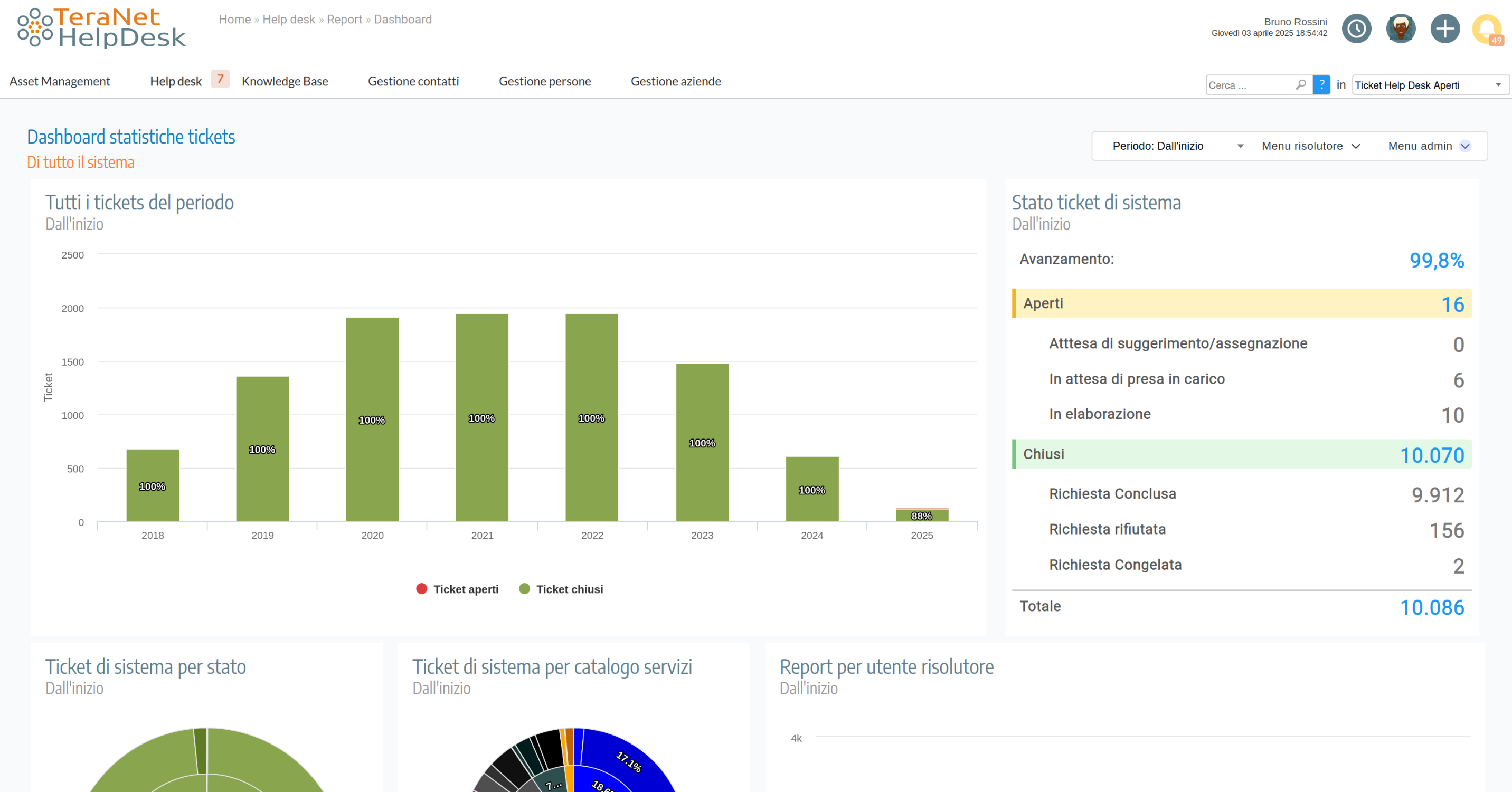Image resolution: width=1512 pixels, height=792 pixels.
Task: Click the In elaborazione row
Action: (x=1242, y=414)
